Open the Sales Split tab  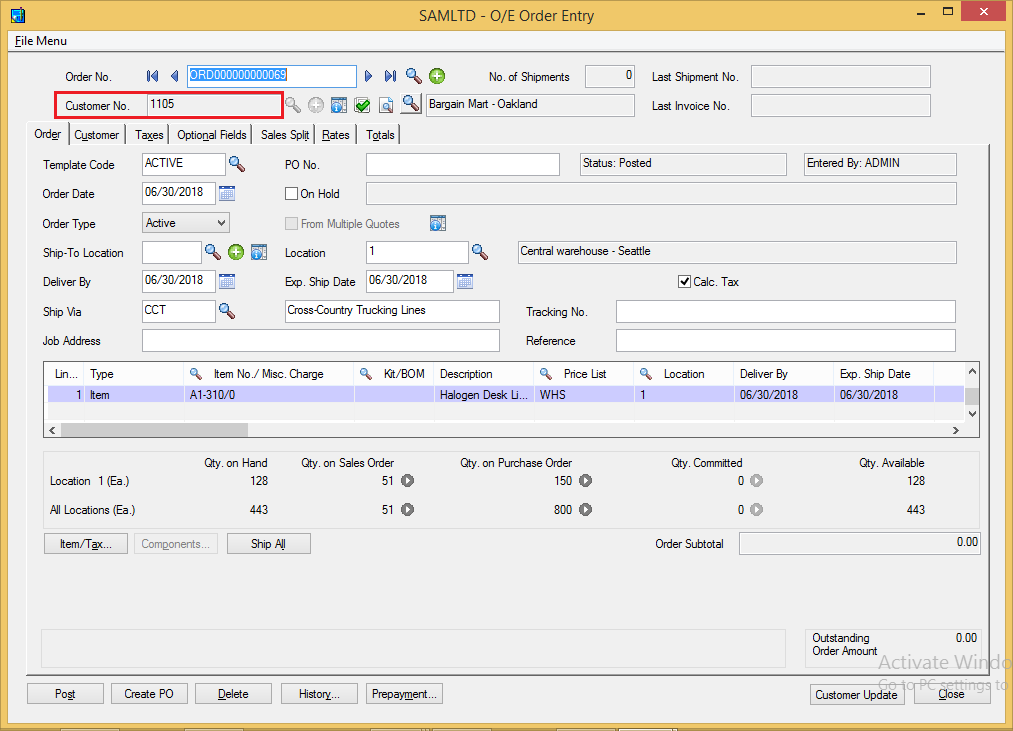pyautogui.click(x=285, y=135)
